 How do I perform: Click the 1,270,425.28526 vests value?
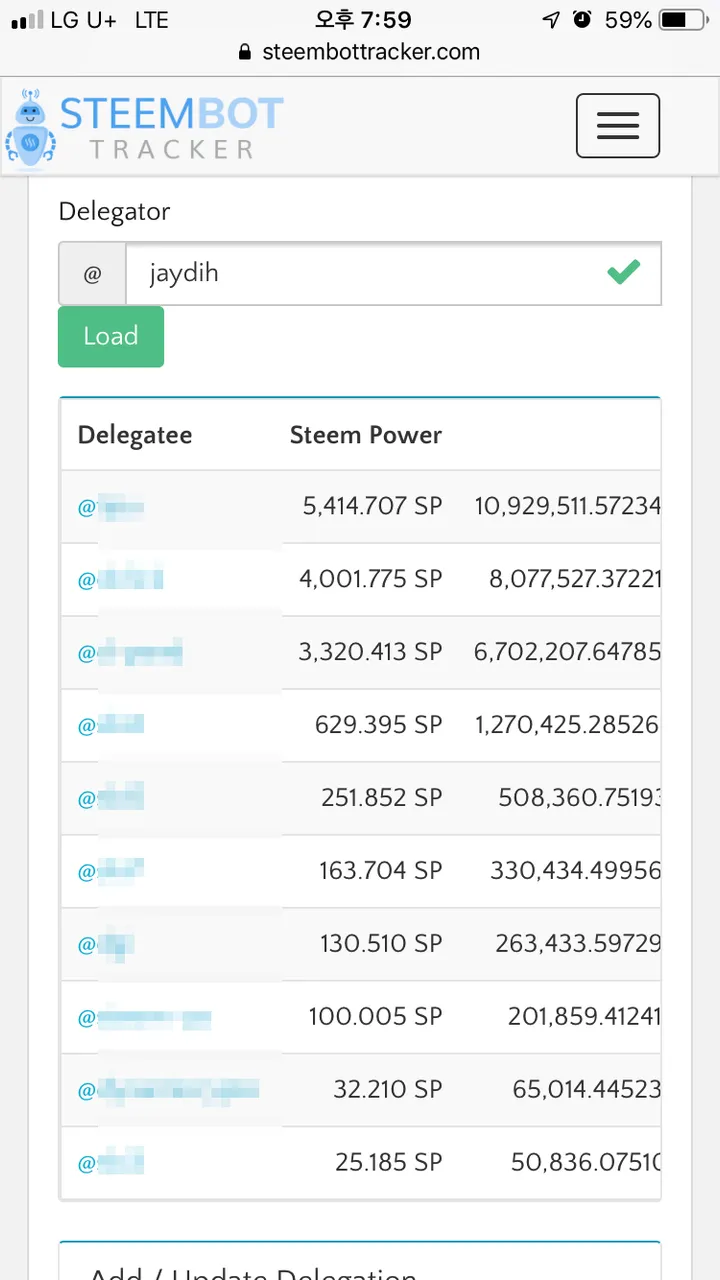567,725
